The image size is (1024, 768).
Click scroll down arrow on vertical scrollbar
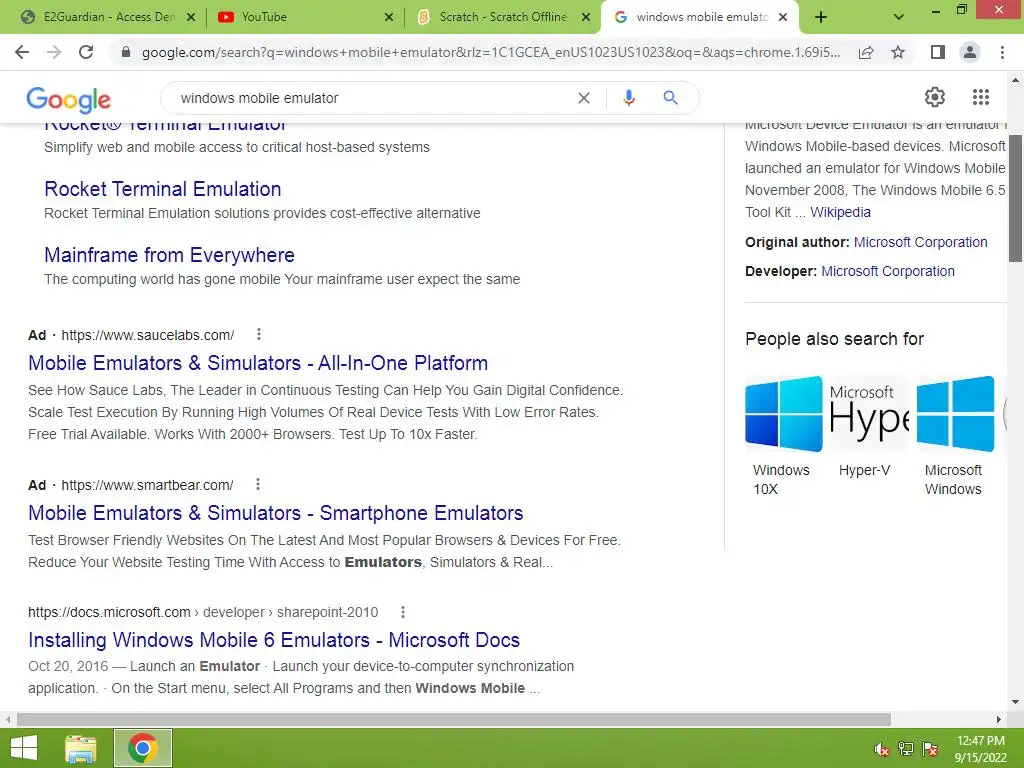[1016, 703]
